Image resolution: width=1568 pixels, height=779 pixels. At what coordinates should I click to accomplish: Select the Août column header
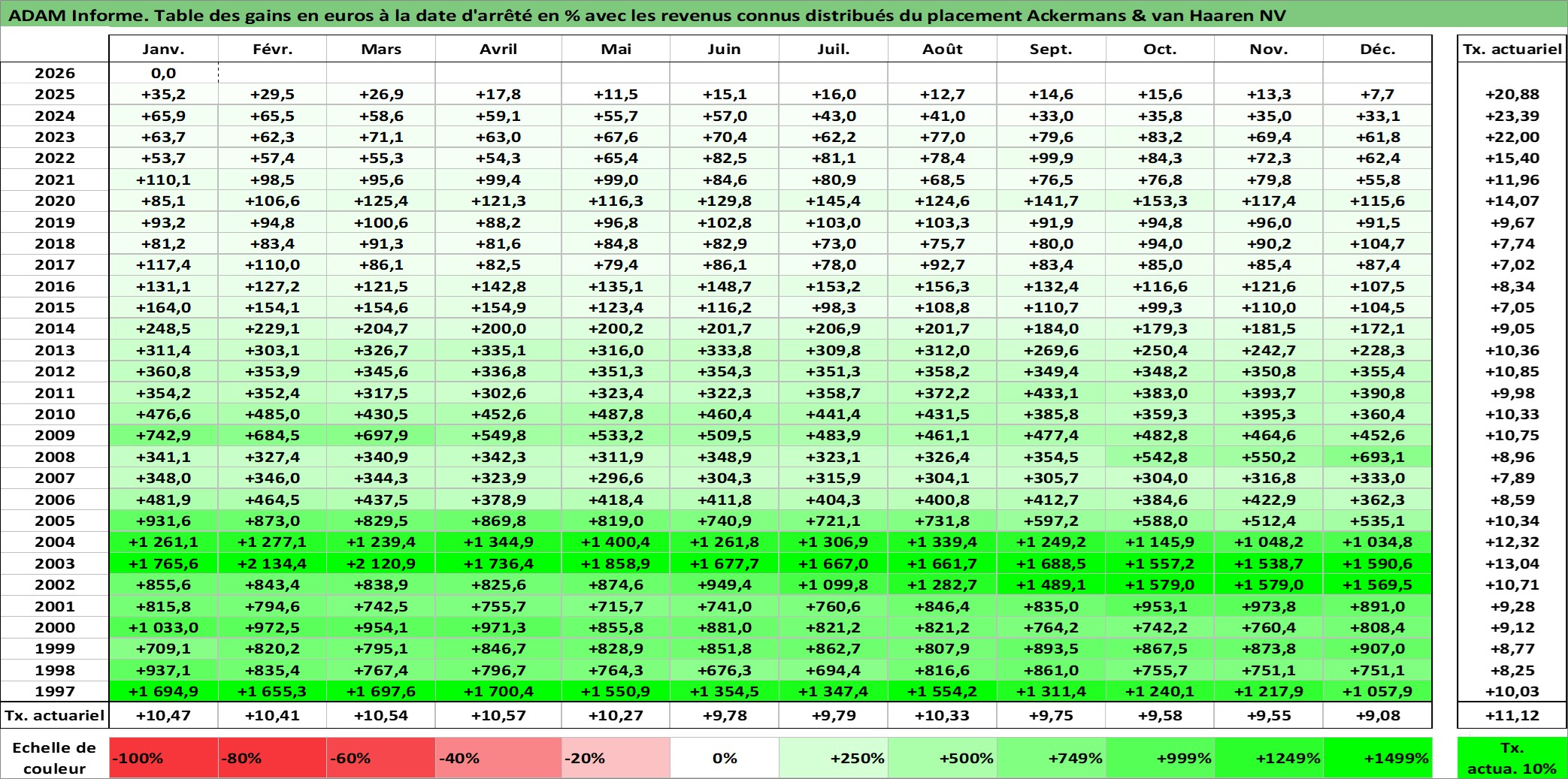point(943,49)
